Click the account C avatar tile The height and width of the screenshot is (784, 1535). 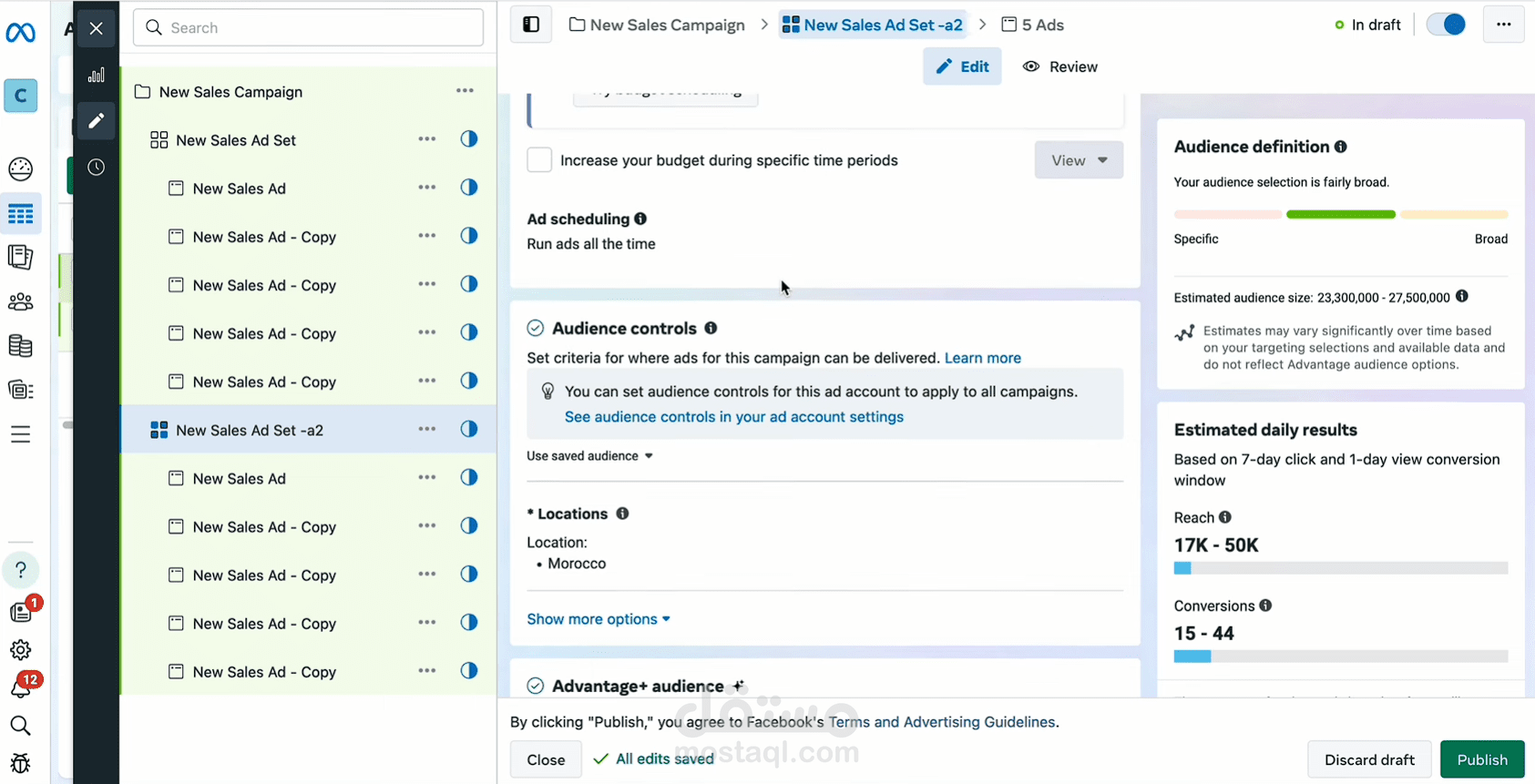21,96
